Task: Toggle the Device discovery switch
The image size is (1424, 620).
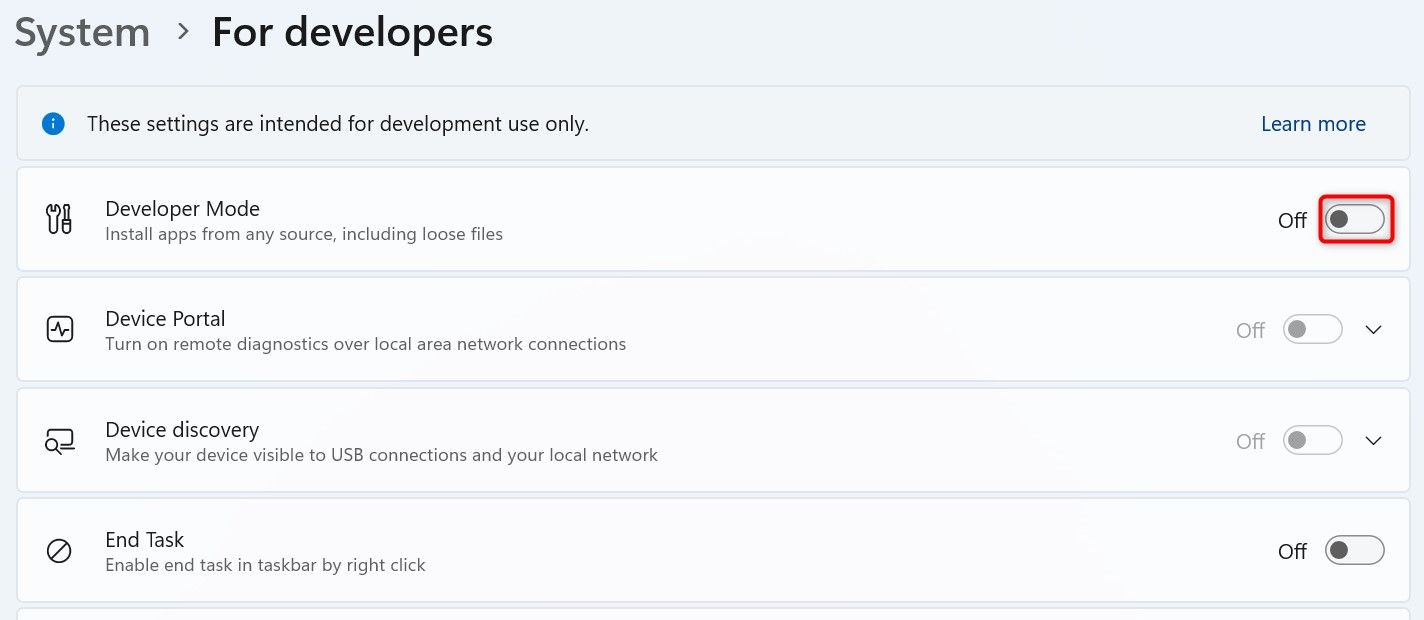Action: pyautogui.click(x=1312, y=441)
